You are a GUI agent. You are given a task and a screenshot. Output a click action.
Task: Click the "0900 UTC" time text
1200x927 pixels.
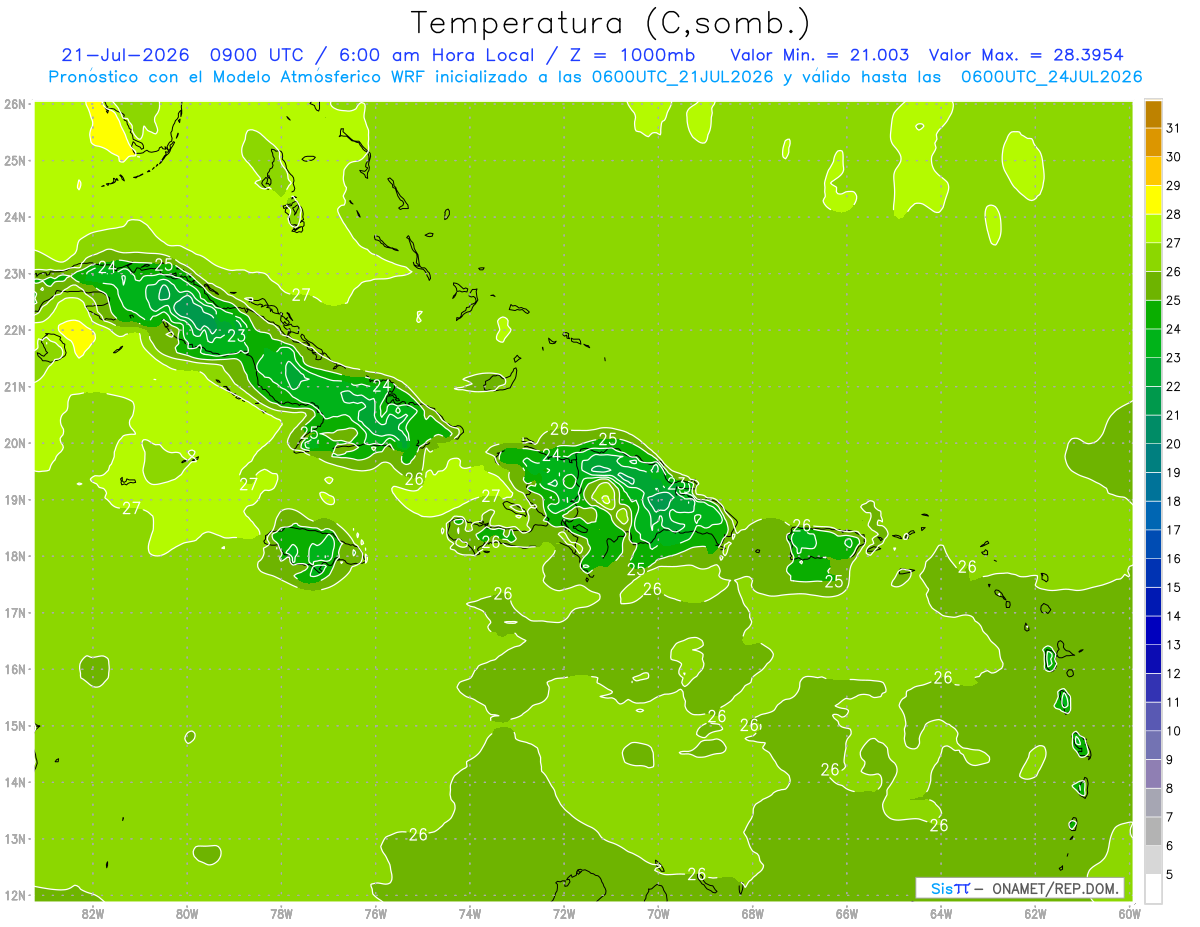tap(257, 55)
